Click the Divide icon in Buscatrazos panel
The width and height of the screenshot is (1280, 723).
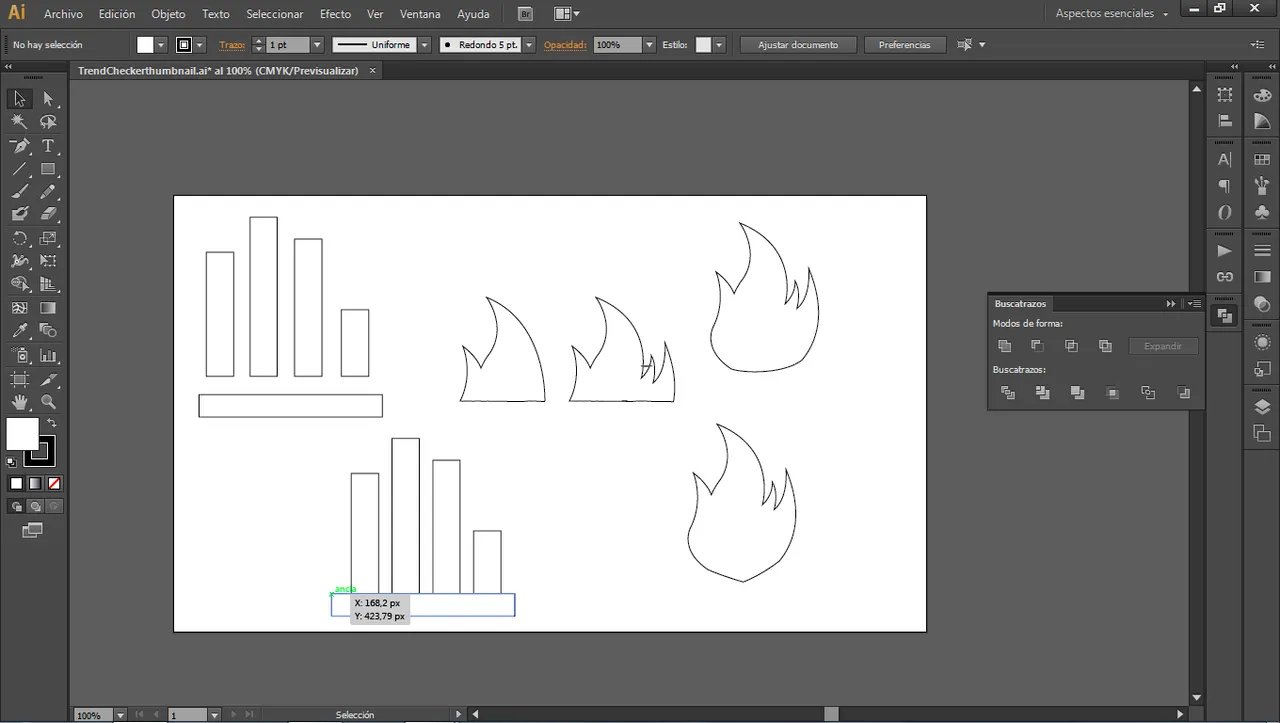[1008, 393]
